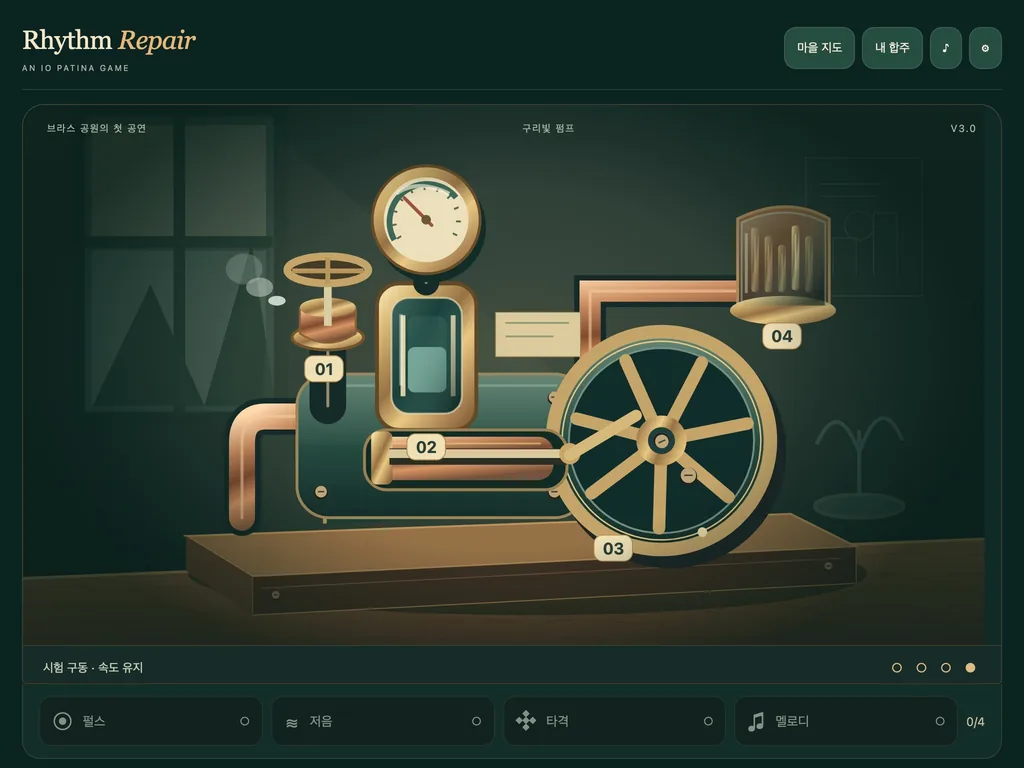Go to the filled fourth step dot
This screenshot has width=1024, height=768.
click(970, 667)
